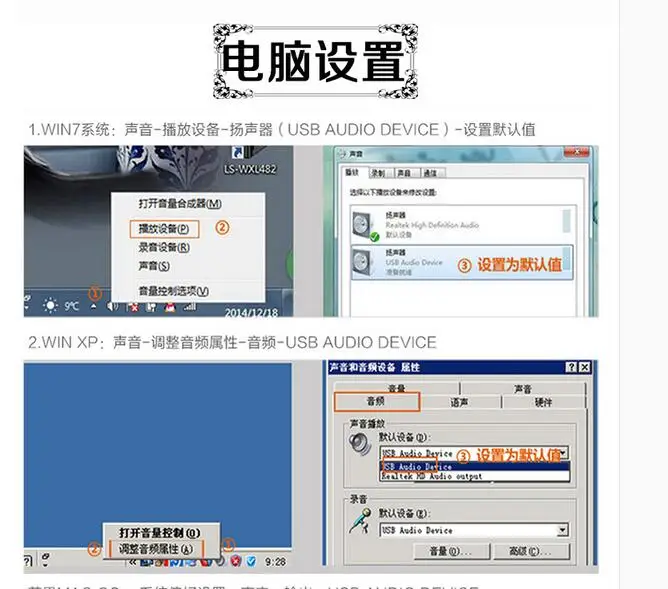Image resolution: width=668 pixels, height=589 pixels.
Task: Click the sun weather icon on Win7 taskbar
Action: 50,305
